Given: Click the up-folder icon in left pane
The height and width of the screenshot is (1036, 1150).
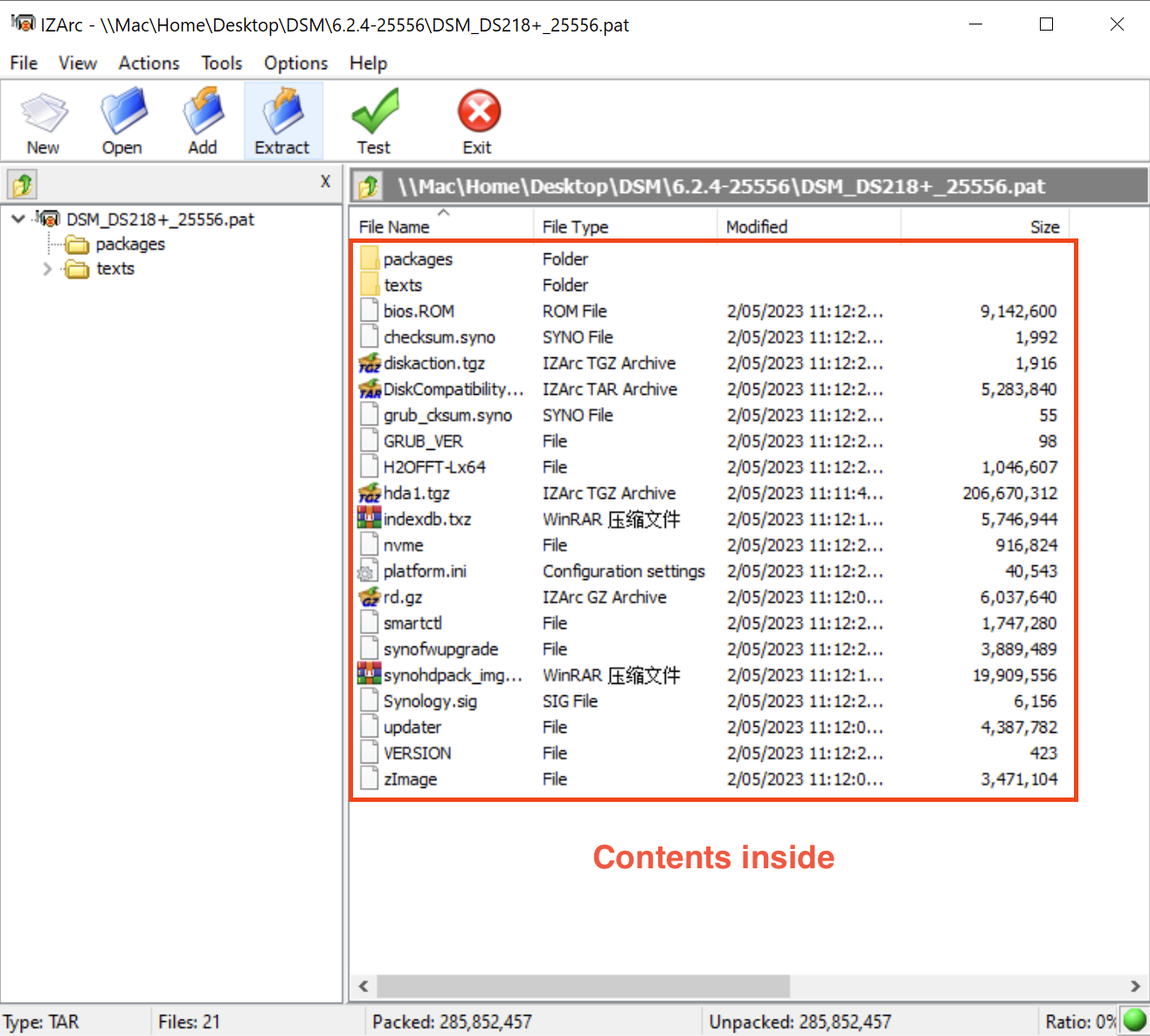Looking at the screenshot, I should pyautogui.click(x=23, y=184).
